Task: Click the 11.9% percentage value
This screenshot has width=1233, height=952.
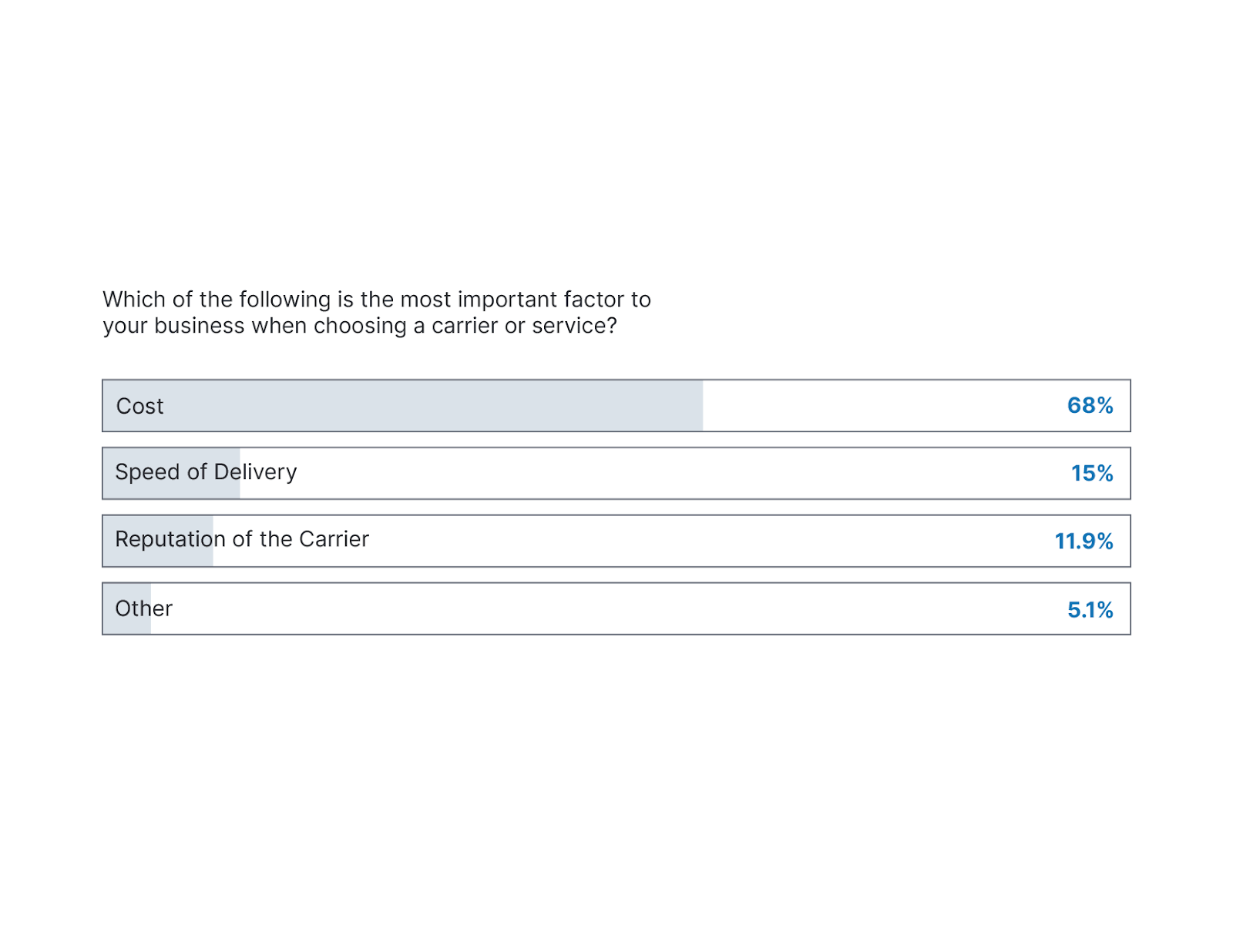Action: pos(1083,541)
